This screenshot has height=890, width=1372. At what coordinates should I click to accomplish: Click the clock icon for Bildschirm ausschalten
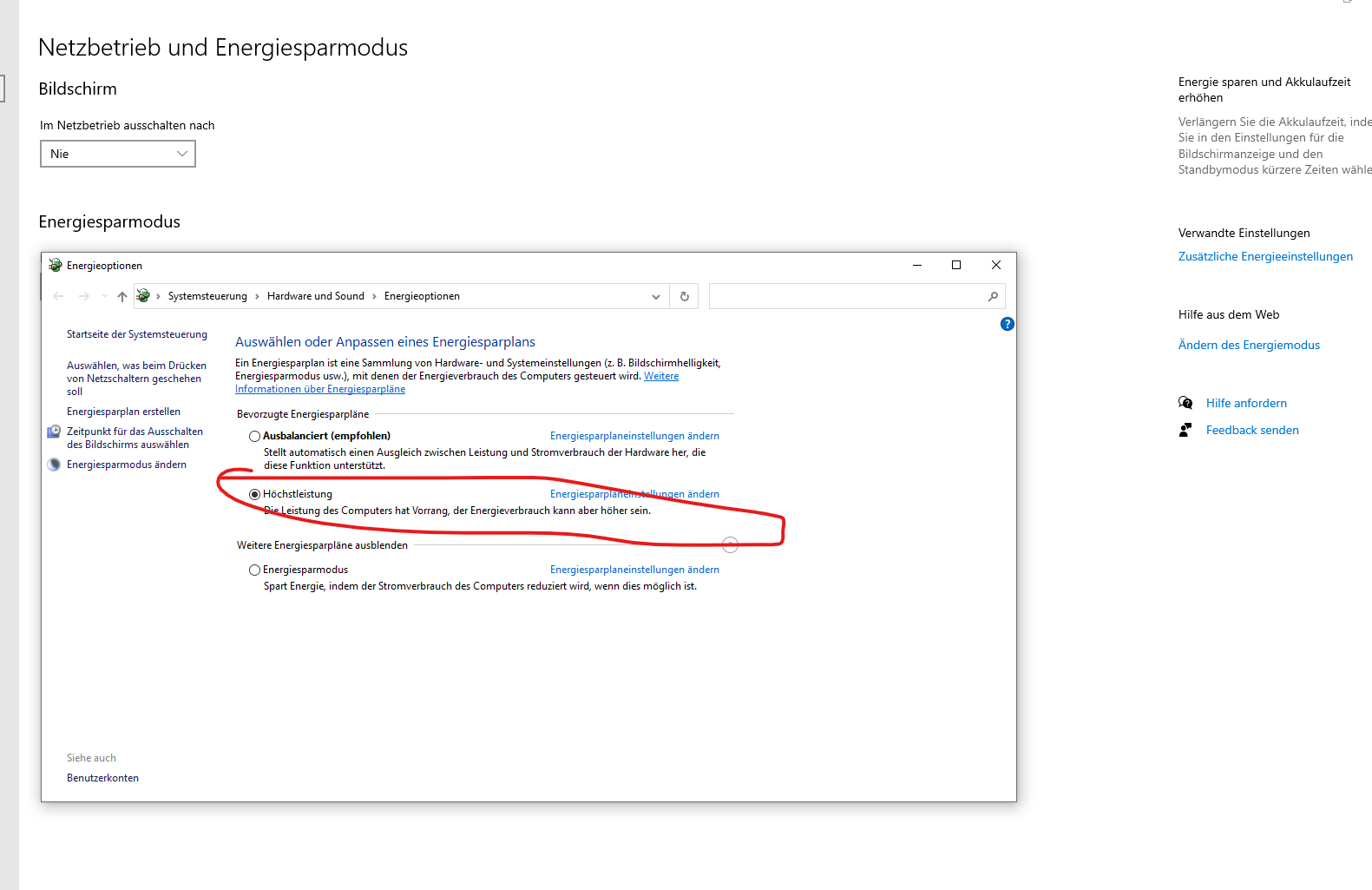click(x=54, y=432)
